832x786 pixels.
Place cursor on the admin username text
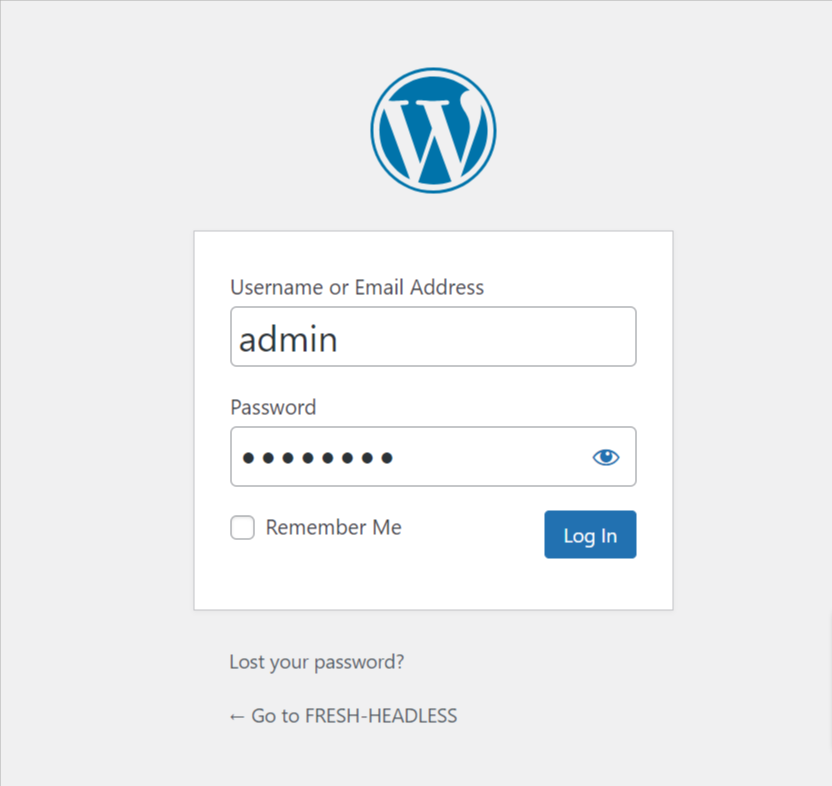click(x=288, y=340)
